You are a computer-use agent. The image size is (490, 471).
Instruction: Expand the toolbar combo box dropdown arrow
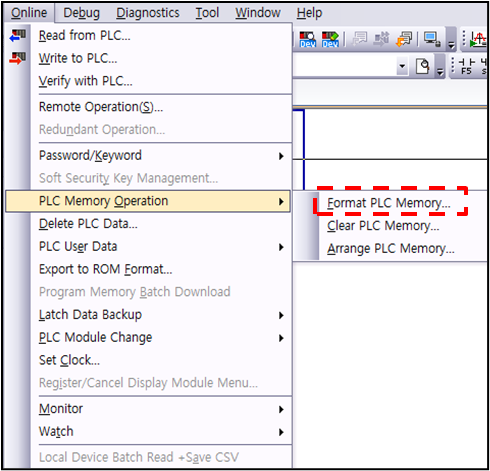click(x=402, y=66)
